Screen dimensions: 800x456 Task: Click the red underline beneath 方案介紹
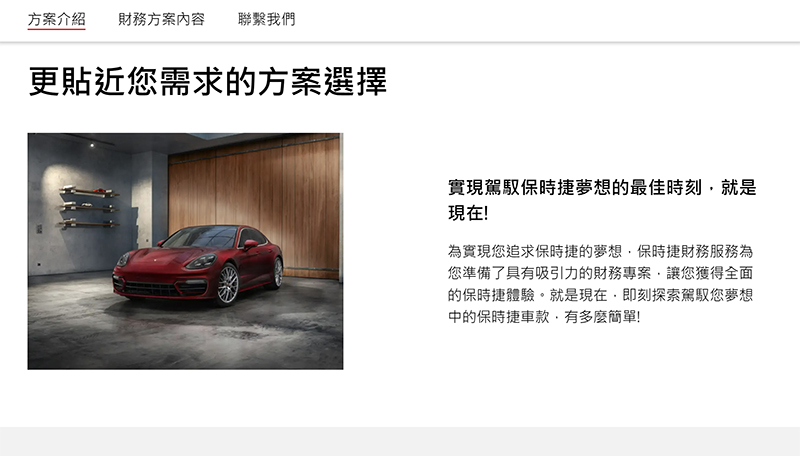pyautogui.click(x=57, y=29)
